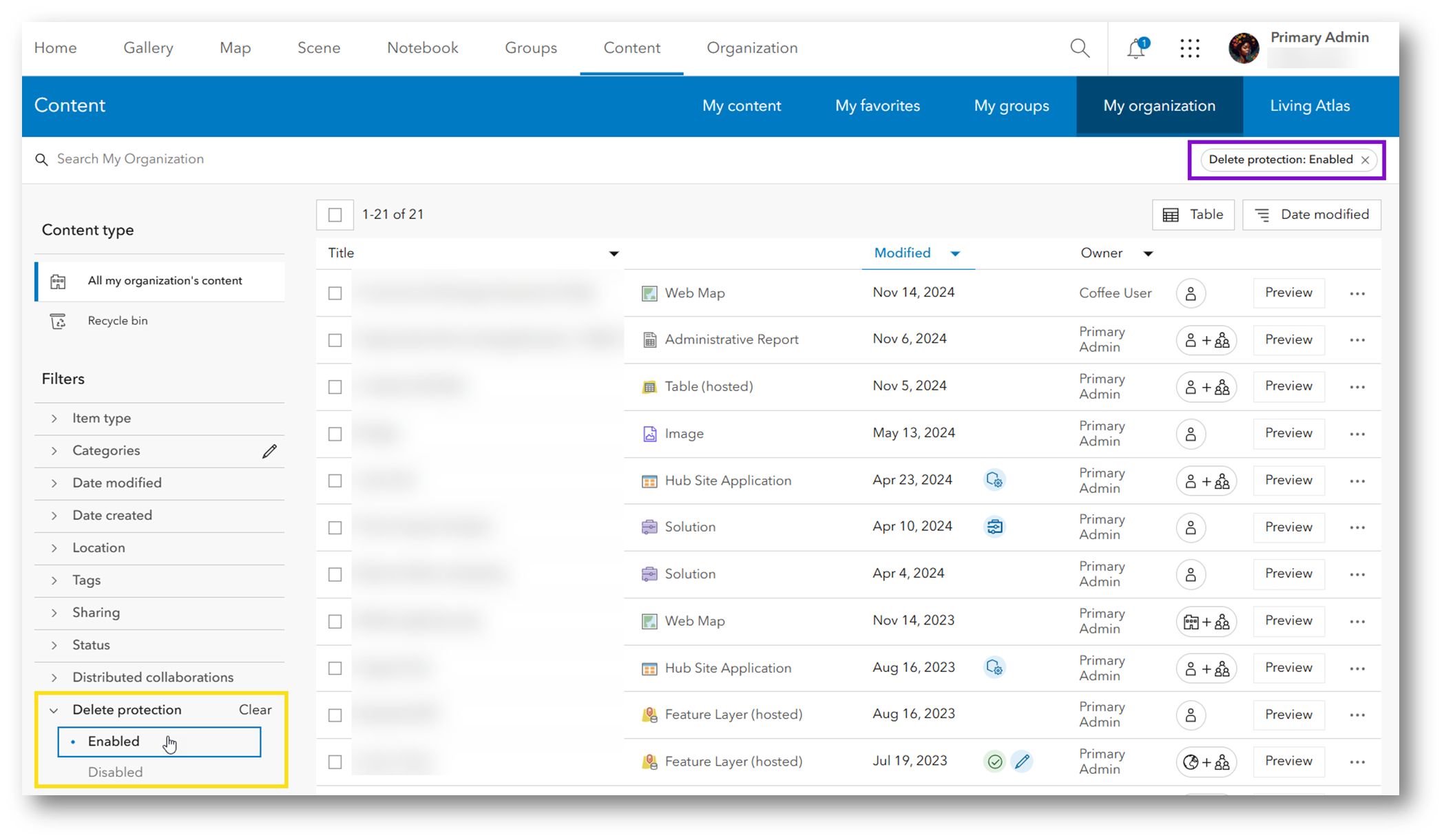Open the Recycle bin

tap(117, 320)
